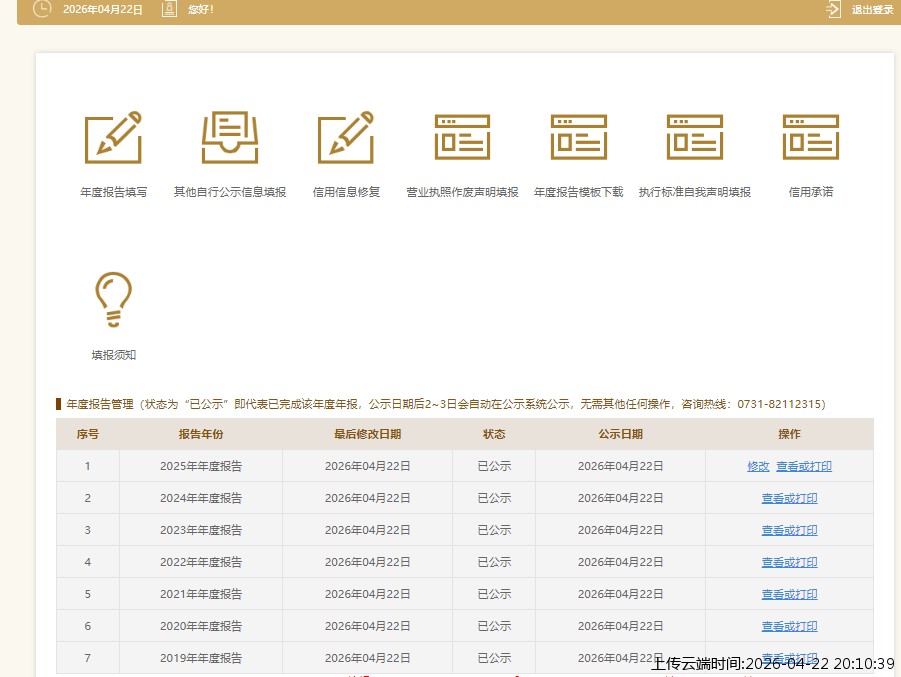The height and width of the screenshot is (677, 901).
Task: Click the 报告年份 column header
Action: [201, 434]
